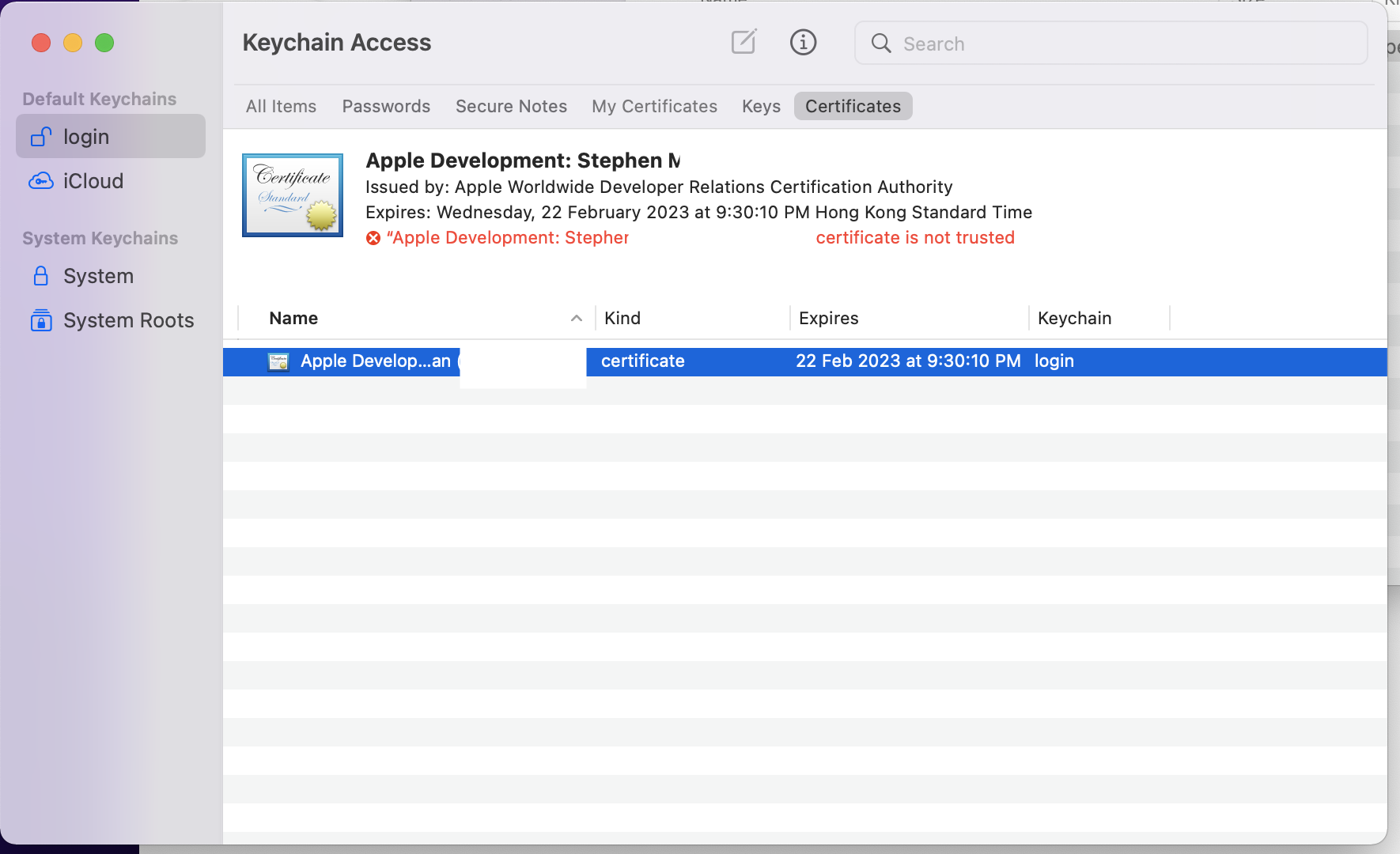Zoom the window with green button
1400x854 pixels.
(104, 43)
